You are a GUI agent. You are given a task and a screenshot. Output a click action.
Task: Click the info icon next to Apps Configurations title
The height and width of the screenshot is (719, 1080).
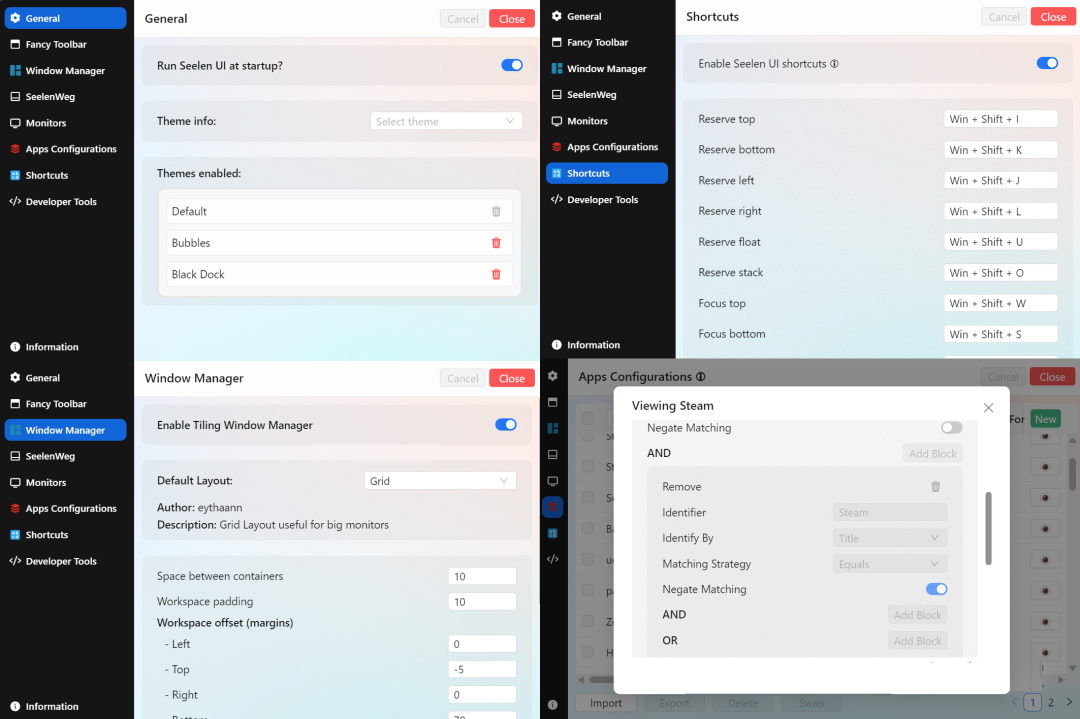point(700,377)
